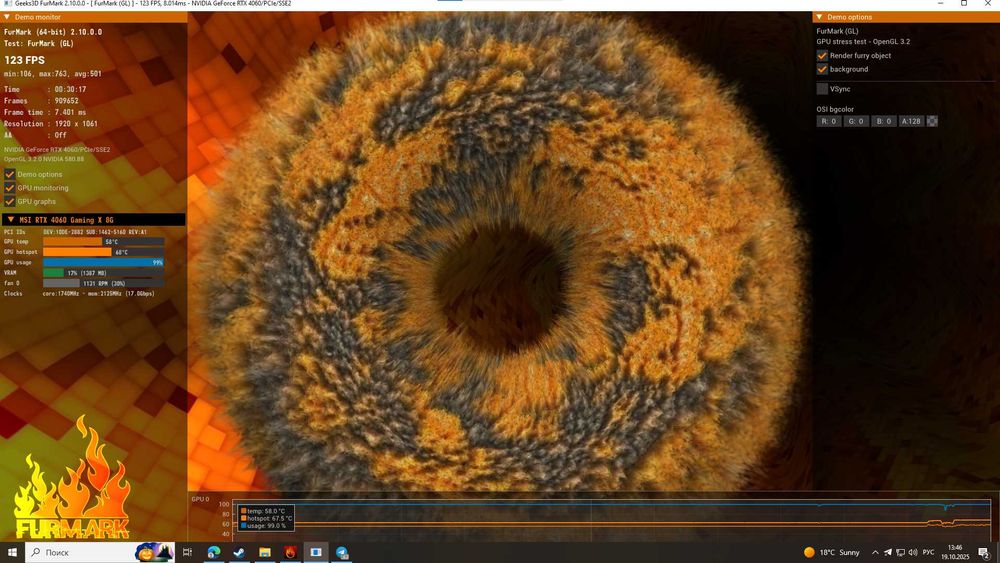The width and height of the screenshot is (1000, 563).
Task: Select the active window icon in taskbar
Action: pyautogui.click(x=316, y=552)
